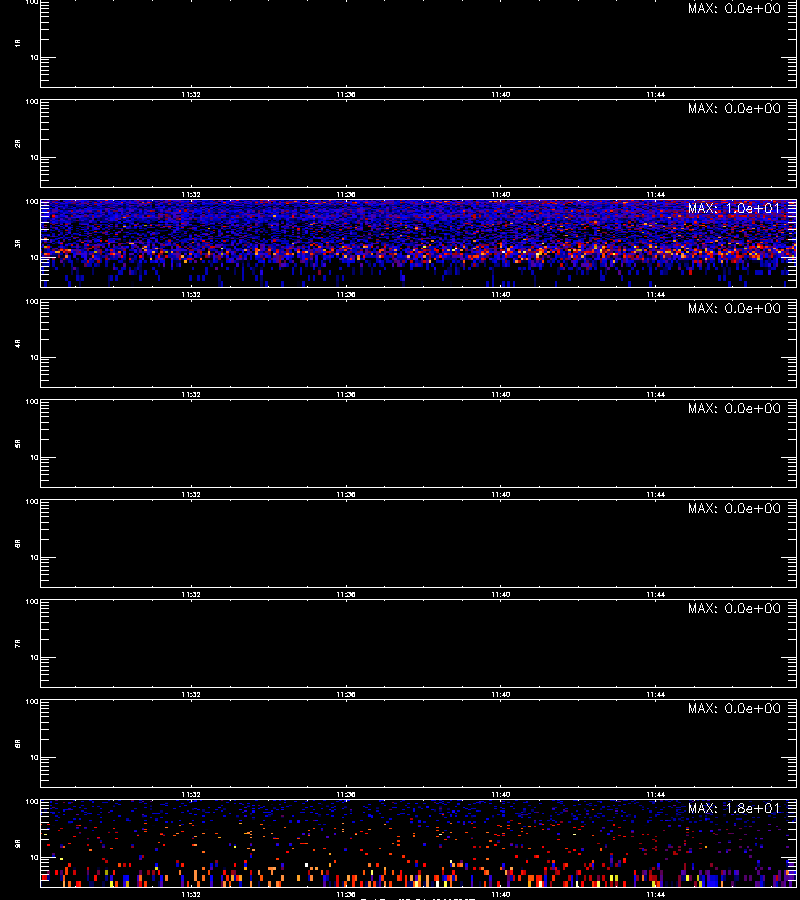This screenshot has height=900, width=800.
Task: Select the 1R y-axis title
Action: tap(18, 43)
